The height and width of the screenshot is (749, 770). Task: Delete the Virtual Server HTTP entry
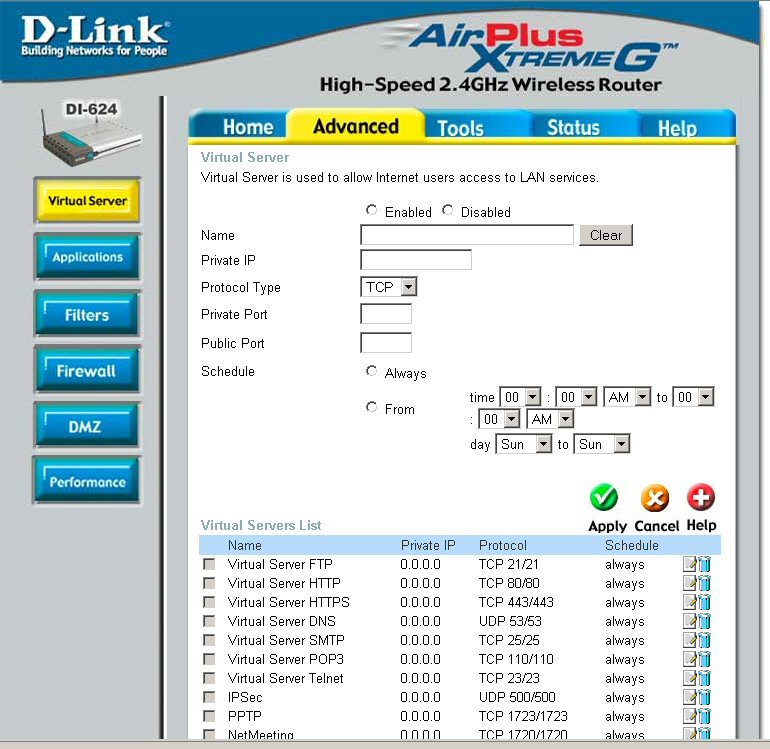[704, 583]
